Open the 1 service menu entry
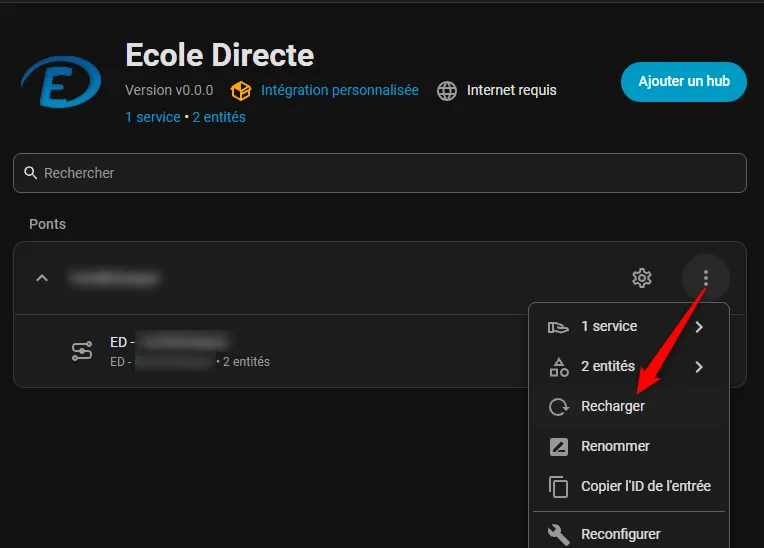 click(629, 327)
